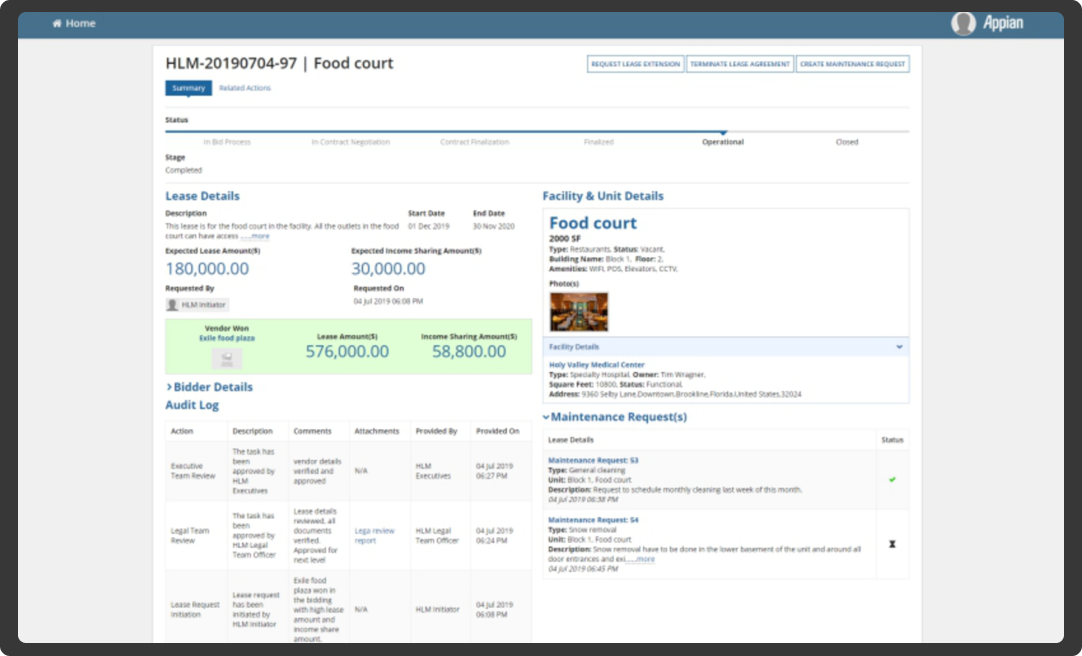
Task: Switch to the Related Actions tab
Action: tap(245, 87)
